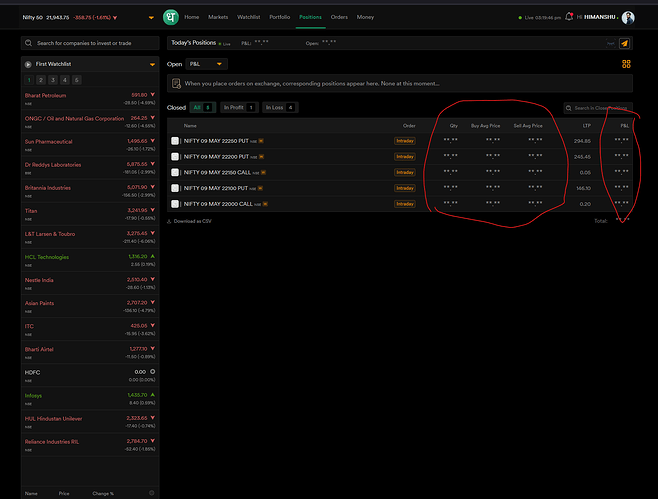Open the HIMANSHU profile avatar
Screen dimensions: 658x499
(628, 18)
